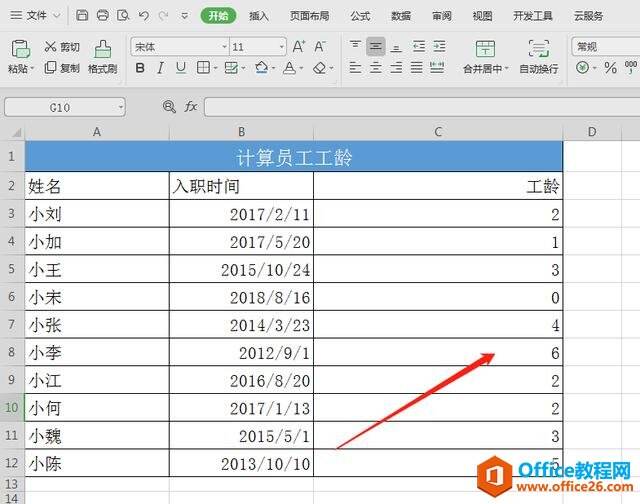Open the 云服务 tab
This screenshot has width=640, height=504.
click(x=588, y=16)
